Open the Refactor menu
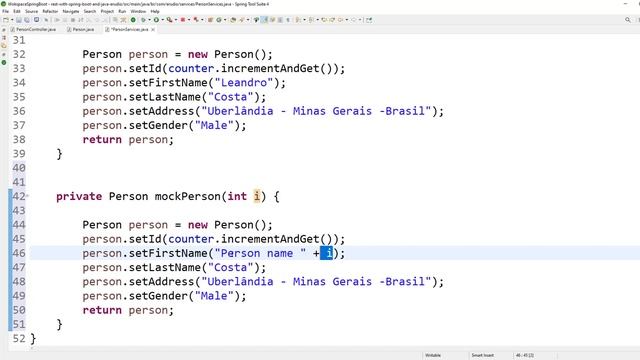This screenshot has width=640, height=360. (x=50, y=11)
